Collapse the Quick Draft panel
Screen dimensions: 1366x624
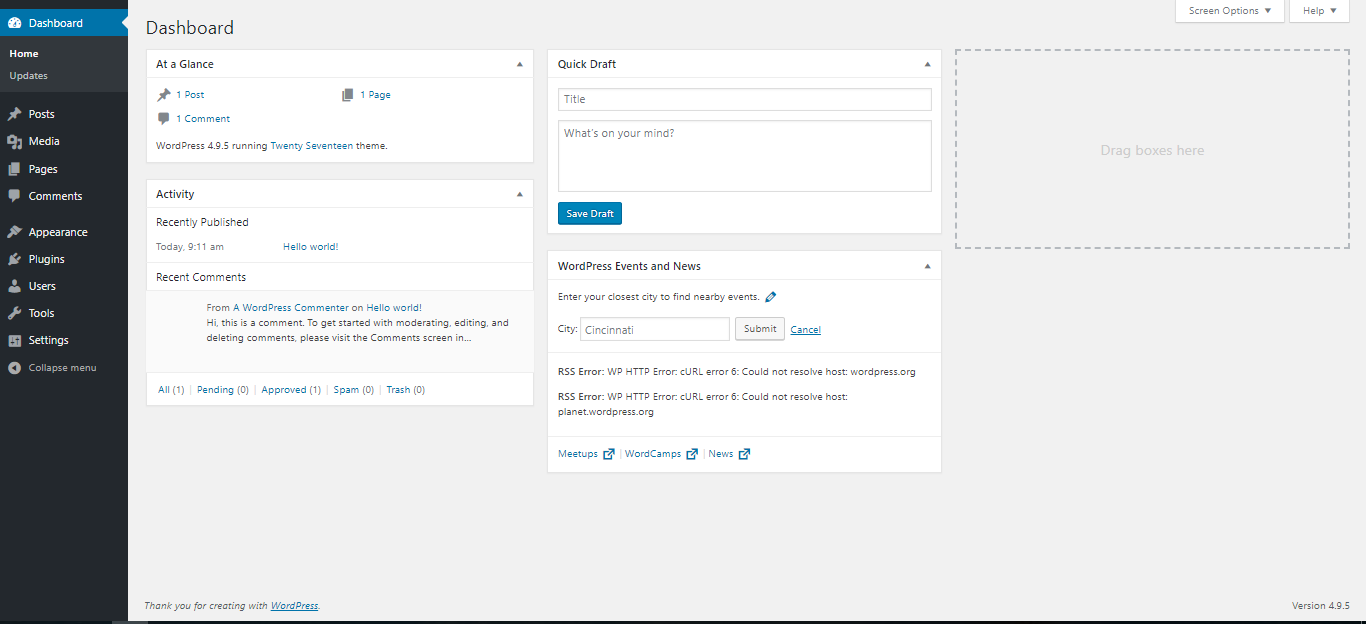927,64
